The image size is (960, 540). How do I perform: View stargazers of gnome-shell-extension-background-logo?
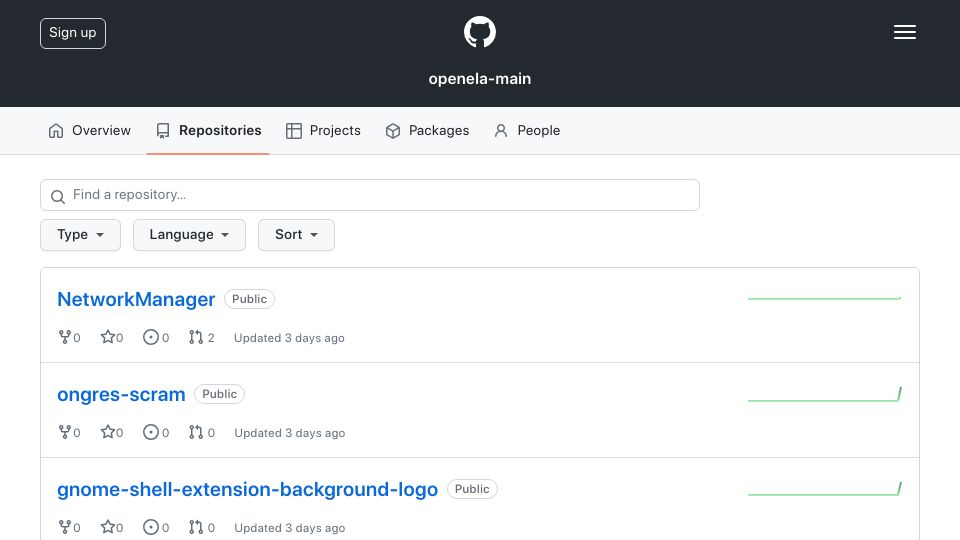pos(112,527)
